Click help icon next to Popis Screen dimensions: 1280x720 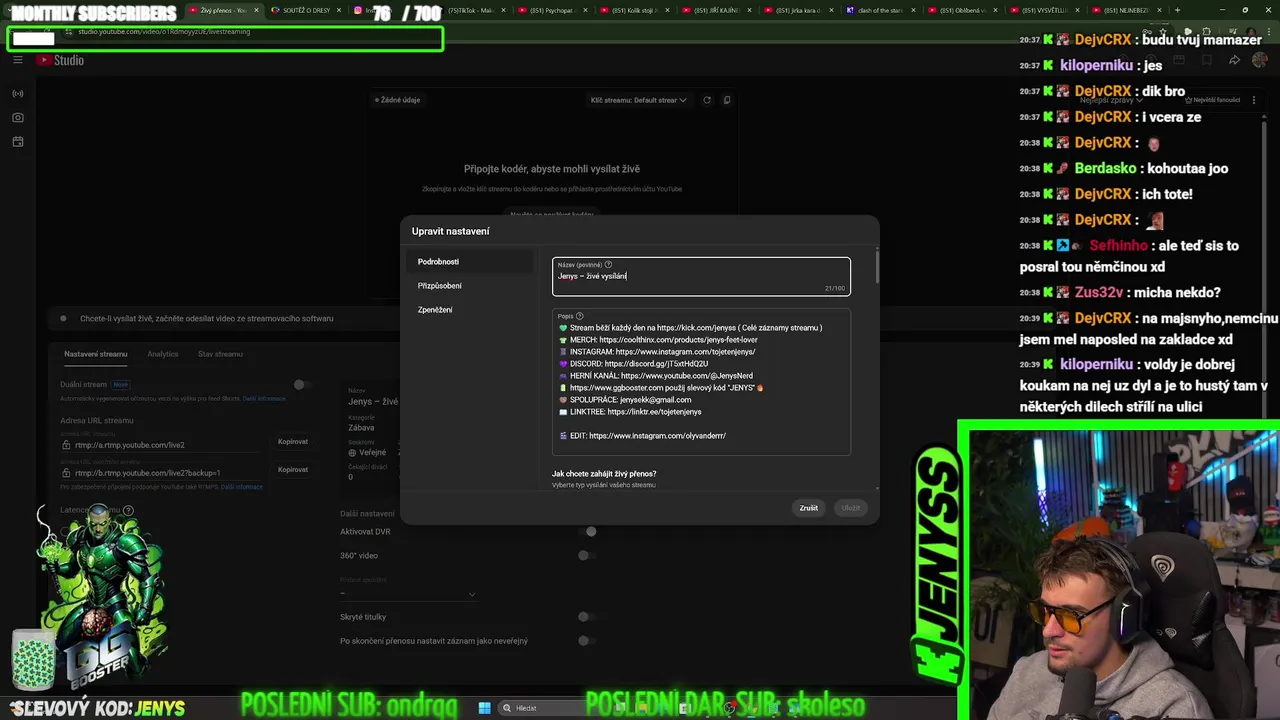point(580,316)
